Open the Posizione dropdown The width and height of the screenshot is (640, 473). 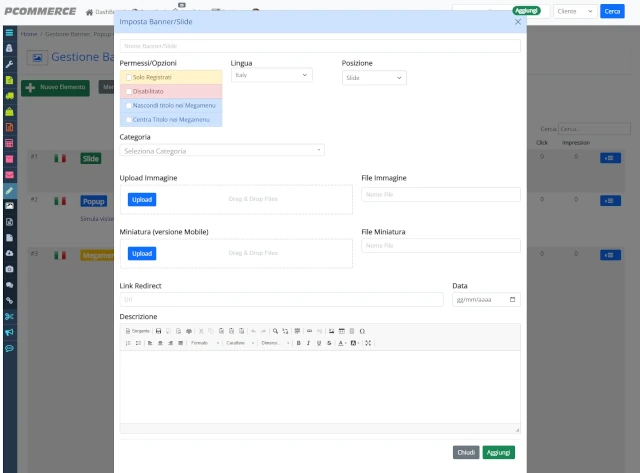point(374,78)
